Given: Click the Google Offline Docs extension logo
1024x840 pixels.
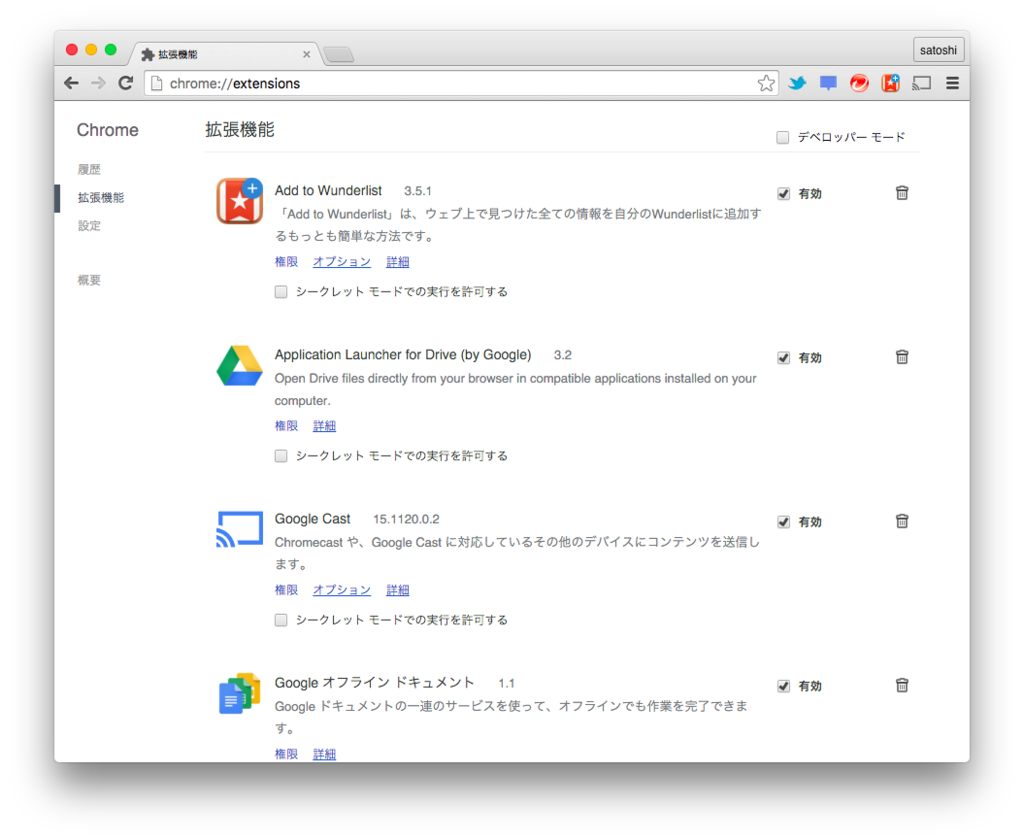Looking at the screenshot, I should tap(239, 693).
